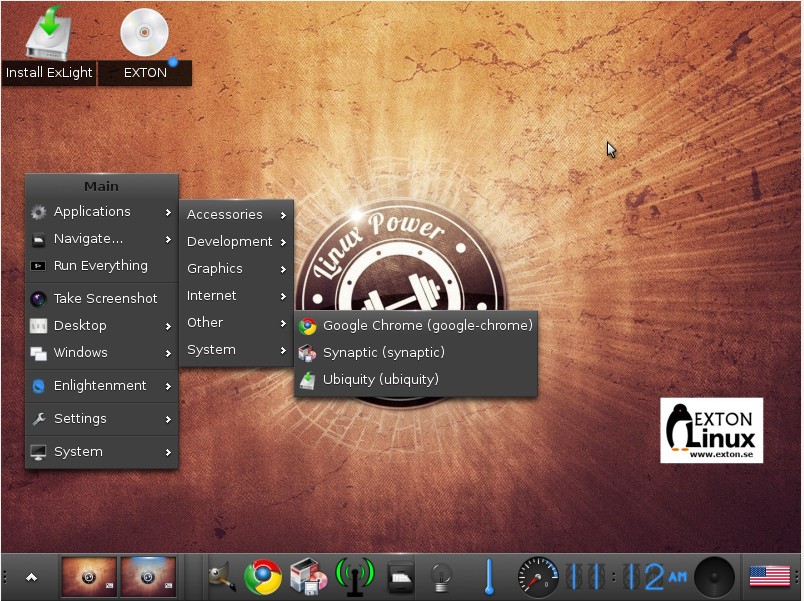The image size is (804, 601).
Task: Select Take Screenshot menu entry
Action: (x=102, y=298)
